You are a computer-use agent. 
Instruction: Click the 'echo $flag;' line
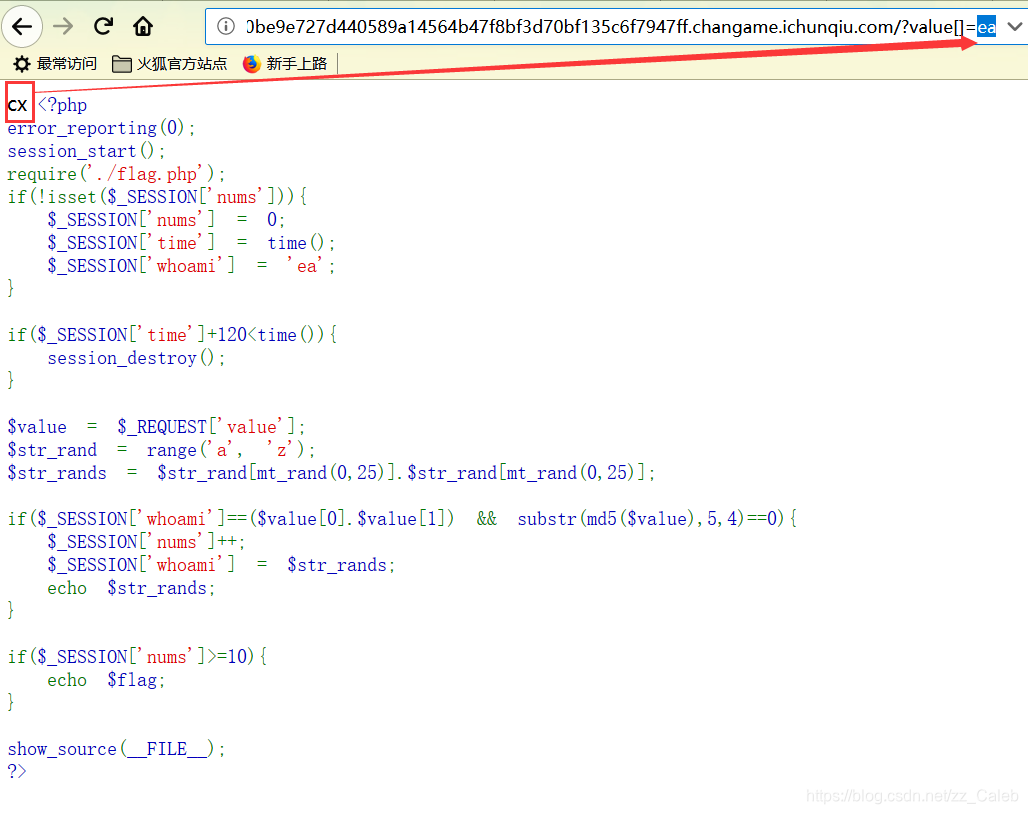[x=106, y=680]
